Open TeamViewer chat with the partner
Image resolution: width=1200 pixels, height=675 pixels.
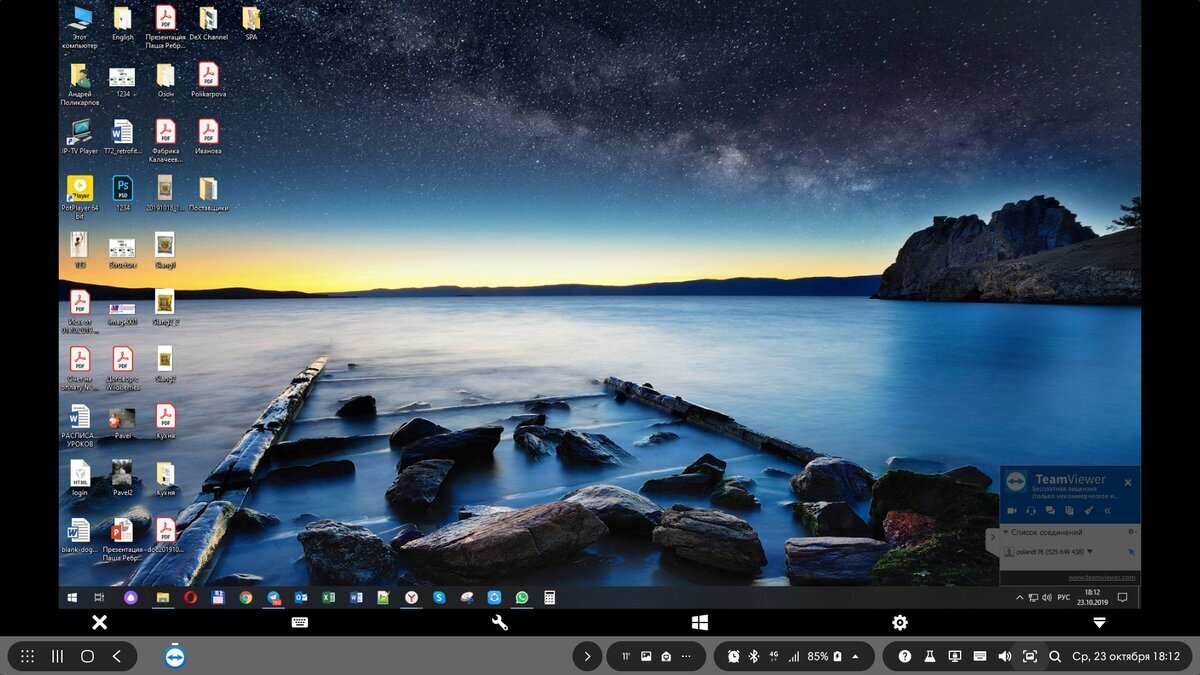[x=1051, y=510]
